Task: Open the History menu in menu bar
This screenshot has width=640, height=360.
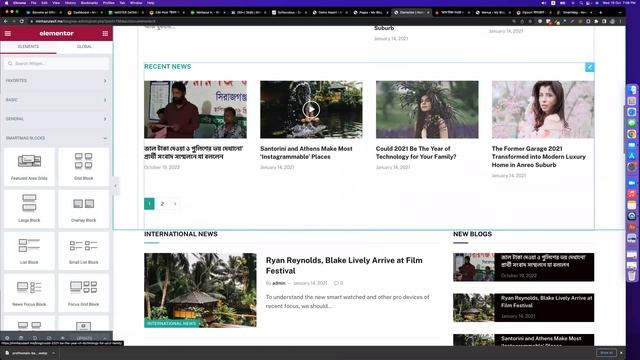Action: click(x=70, y=3)
